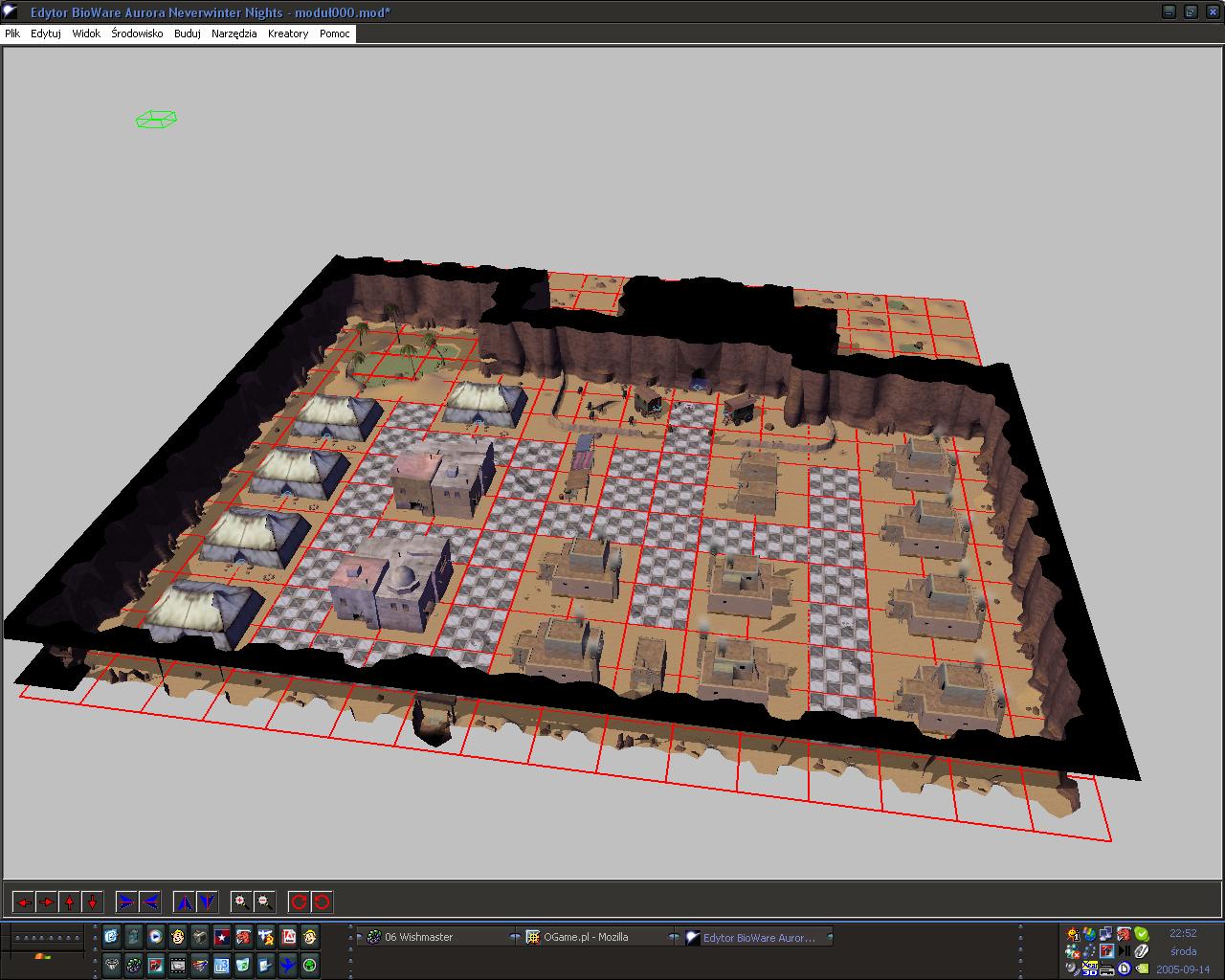Switch to Edytor BioWare Aurora taskbar button
This screenshot has width=1225, height=980.
point(756,937)
